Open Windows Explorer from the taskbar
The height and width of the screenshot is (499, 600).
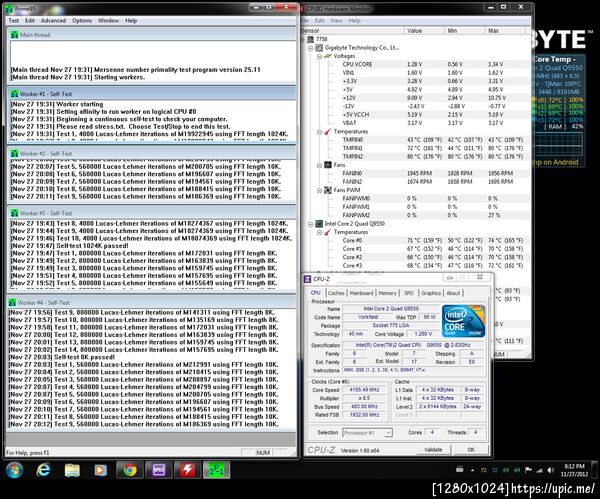[72, 470]
